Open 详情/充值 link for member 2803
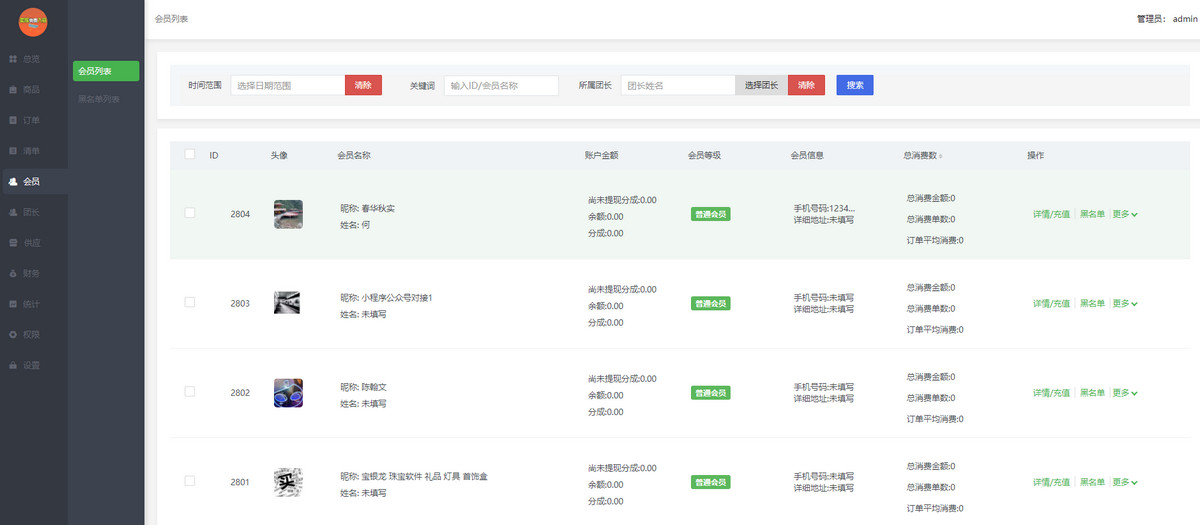 click(x=1051, y=303)
